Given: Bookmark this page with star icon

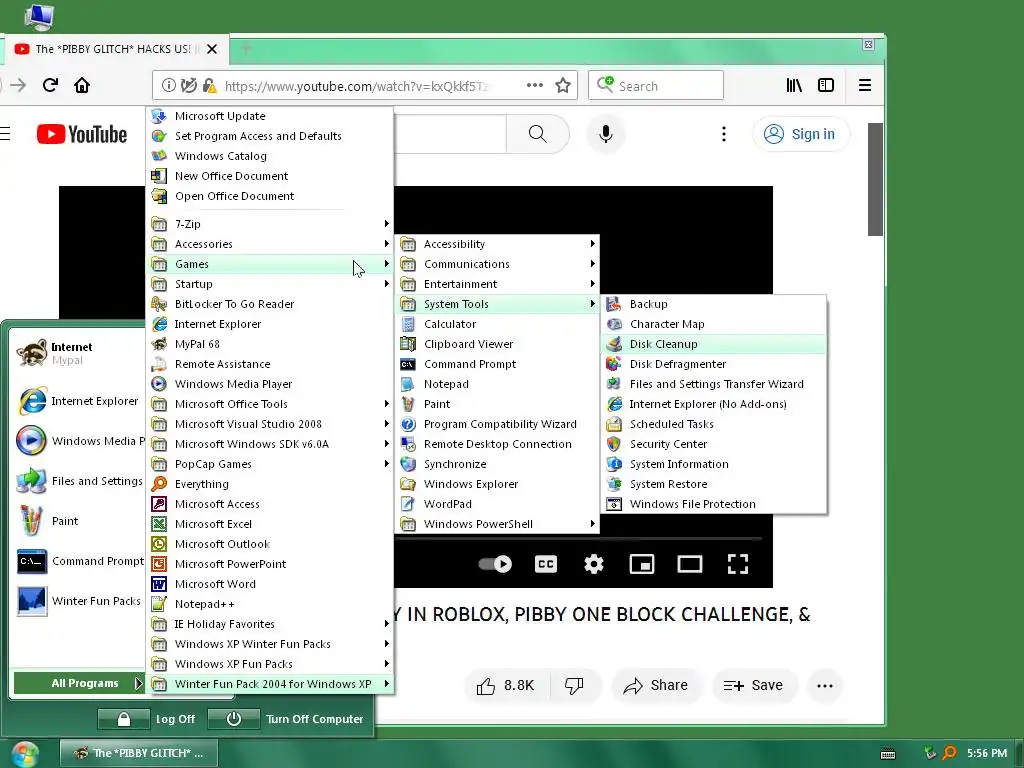Looking at the screenshot, I should [563, 86].
